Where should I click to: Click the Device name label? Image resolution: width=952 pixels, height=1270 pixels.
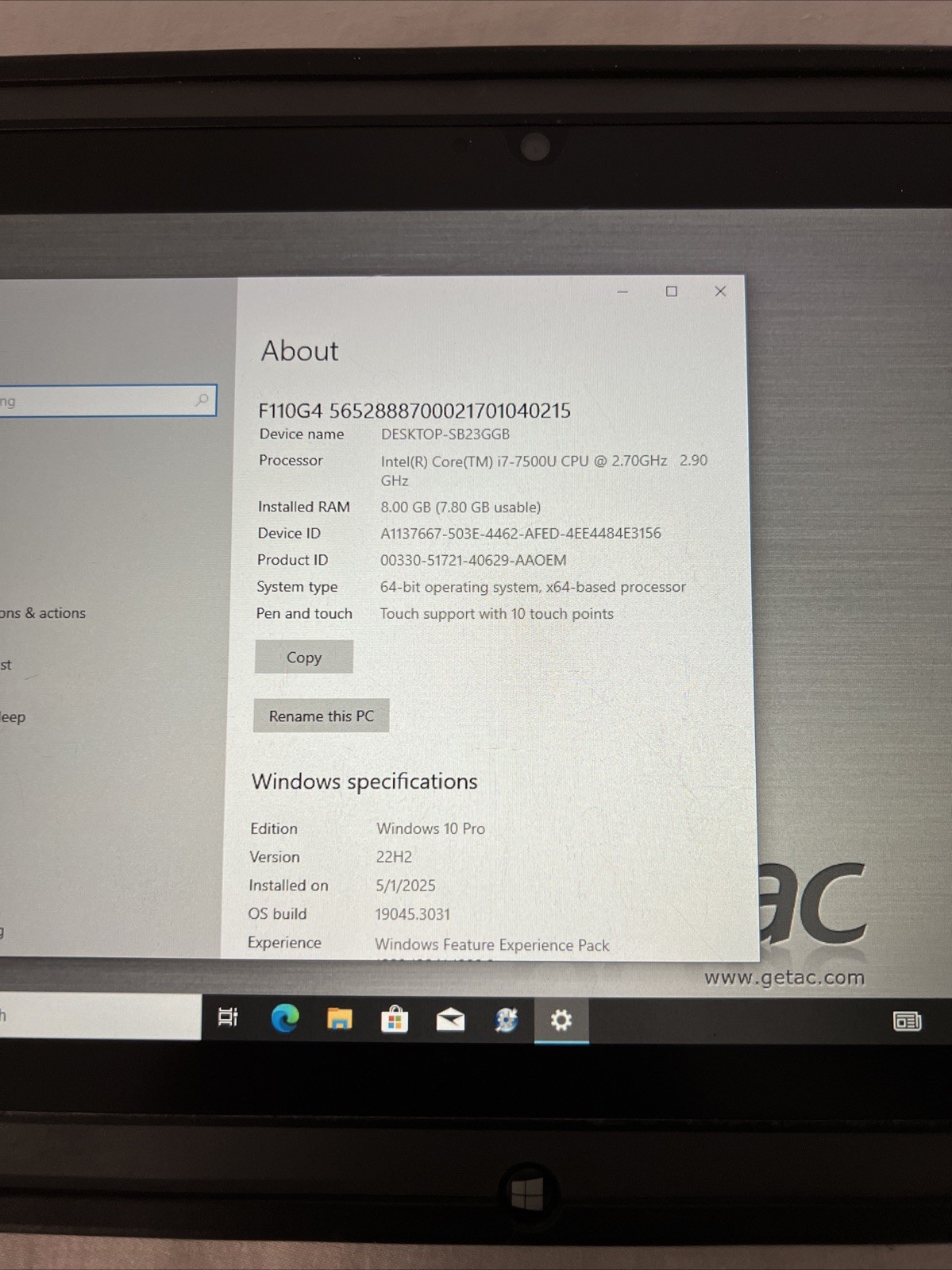(302, 434)
